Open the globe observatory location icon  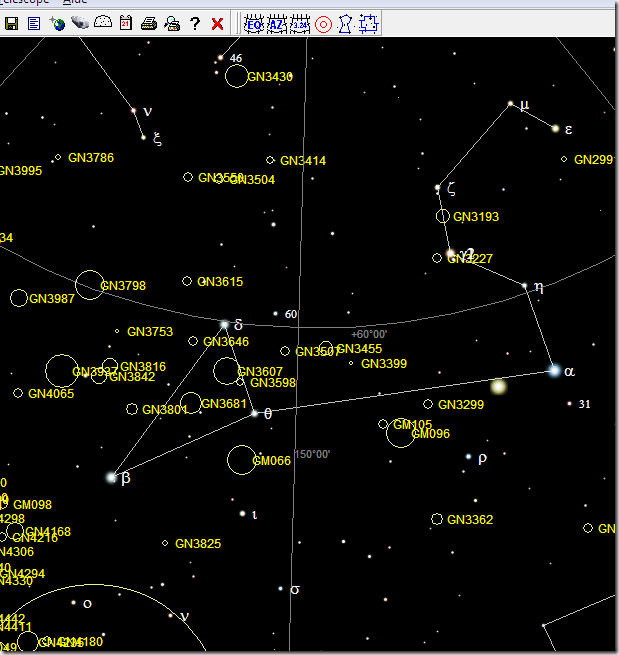[x=57, y=24]
